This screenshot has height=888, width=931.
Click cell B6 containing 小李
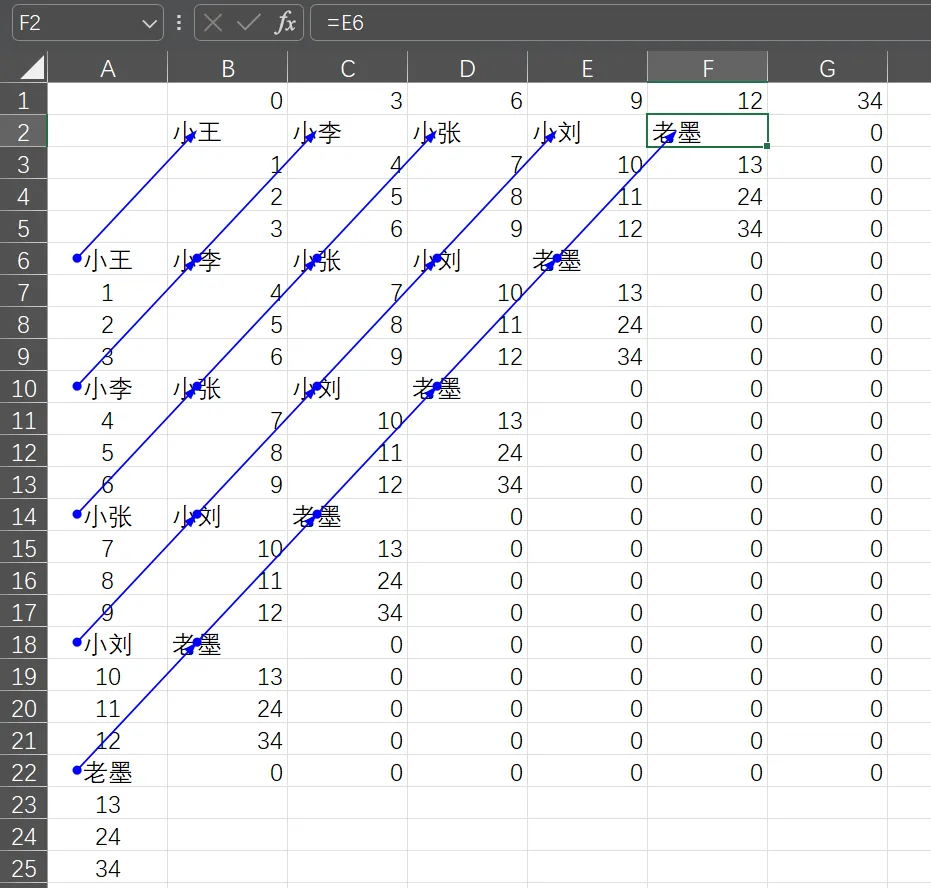227,260
